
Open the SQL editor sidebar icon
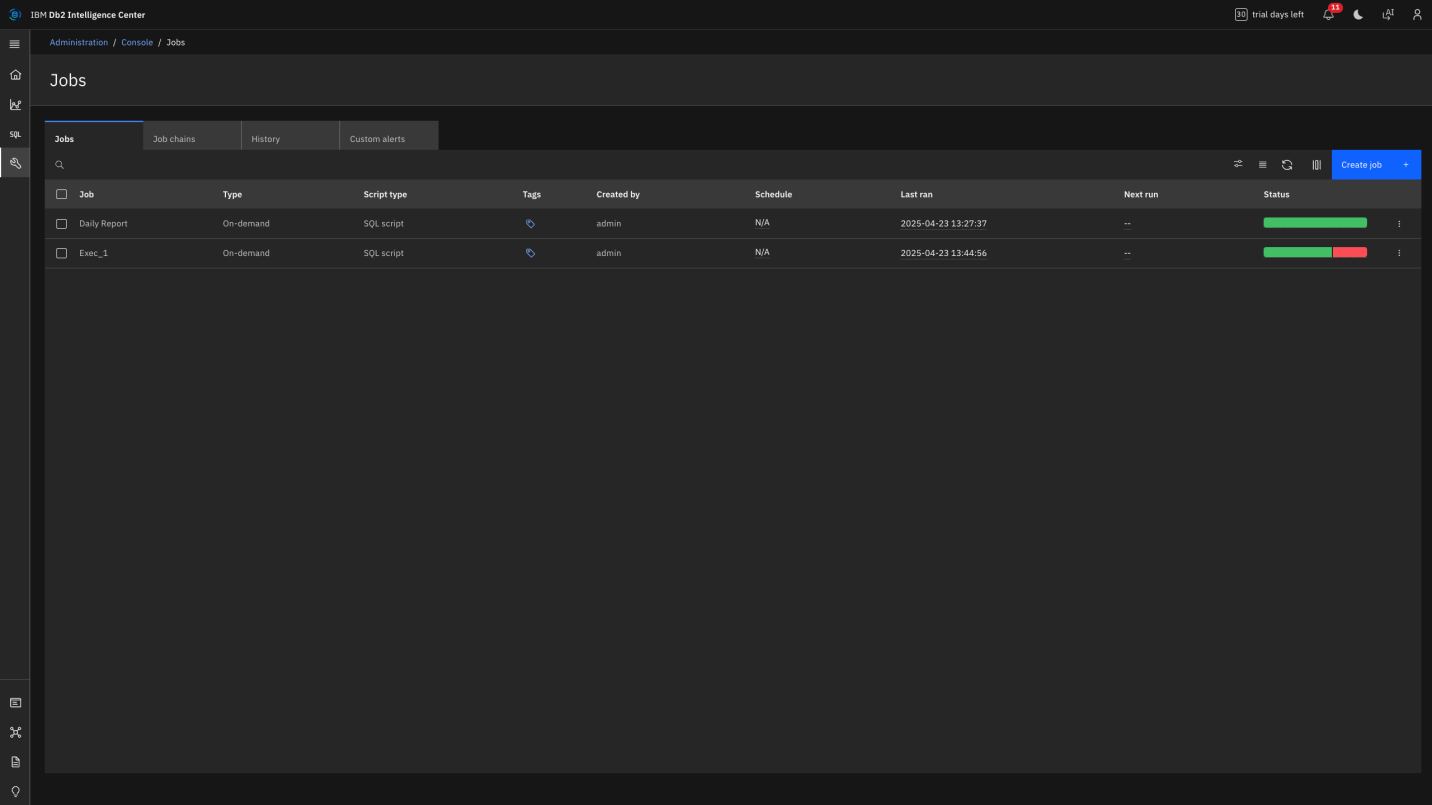point(15,134)
